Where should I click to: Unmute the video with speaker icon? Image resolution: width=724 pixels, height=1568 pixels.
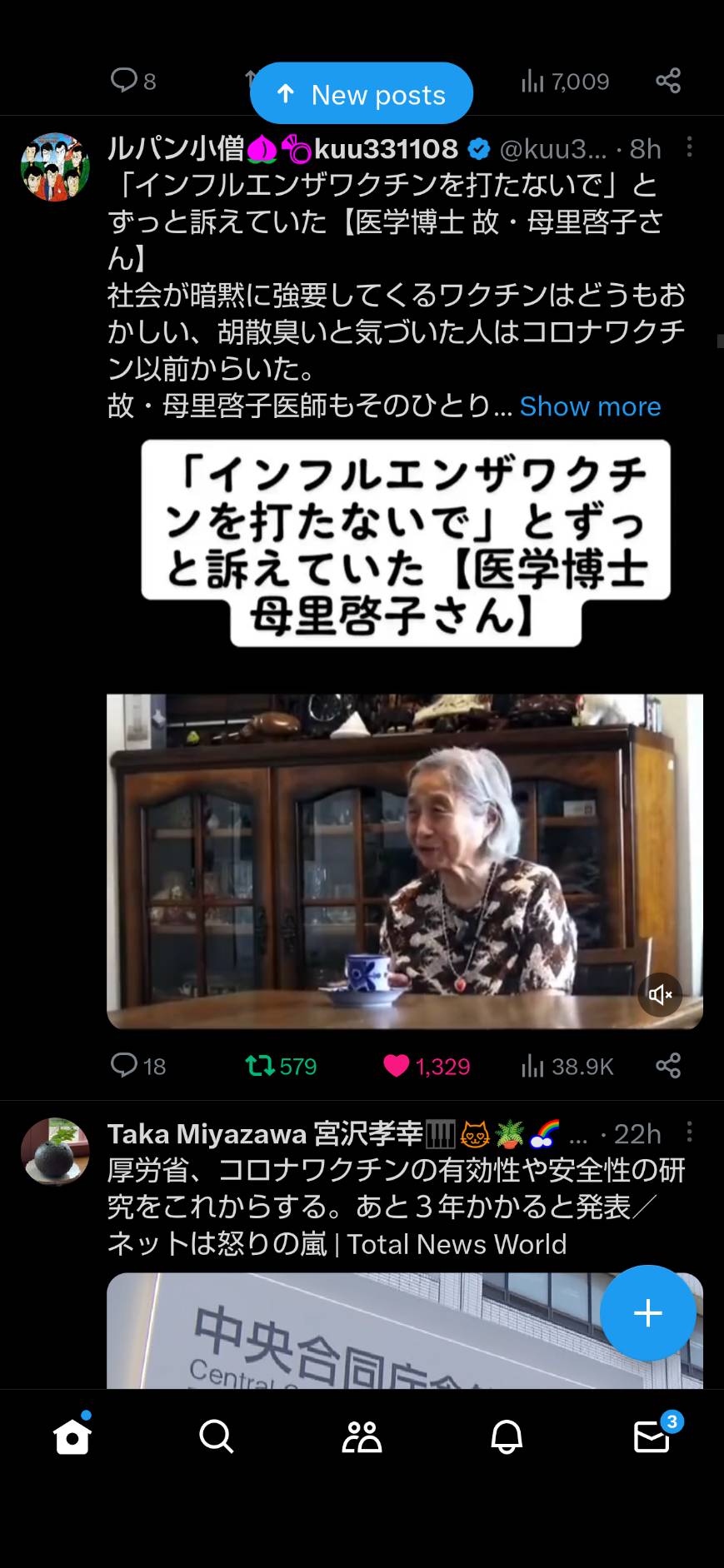coord(660,994)
